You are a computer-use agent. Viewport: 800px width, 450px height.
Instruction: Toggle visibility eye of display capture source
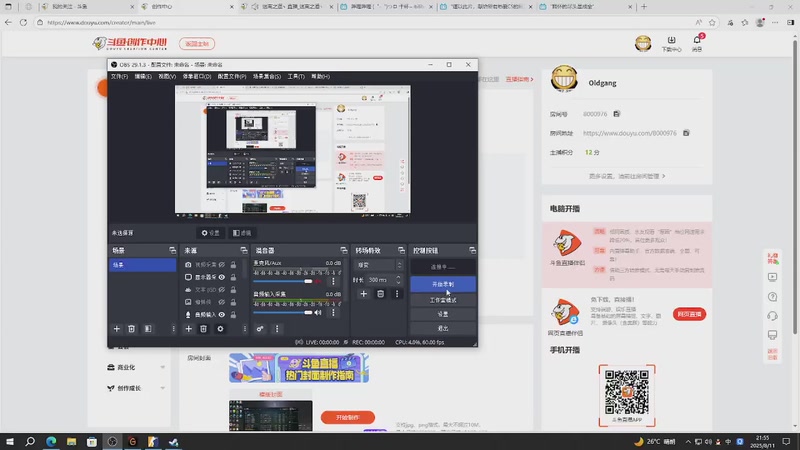(x=222, y=277)
